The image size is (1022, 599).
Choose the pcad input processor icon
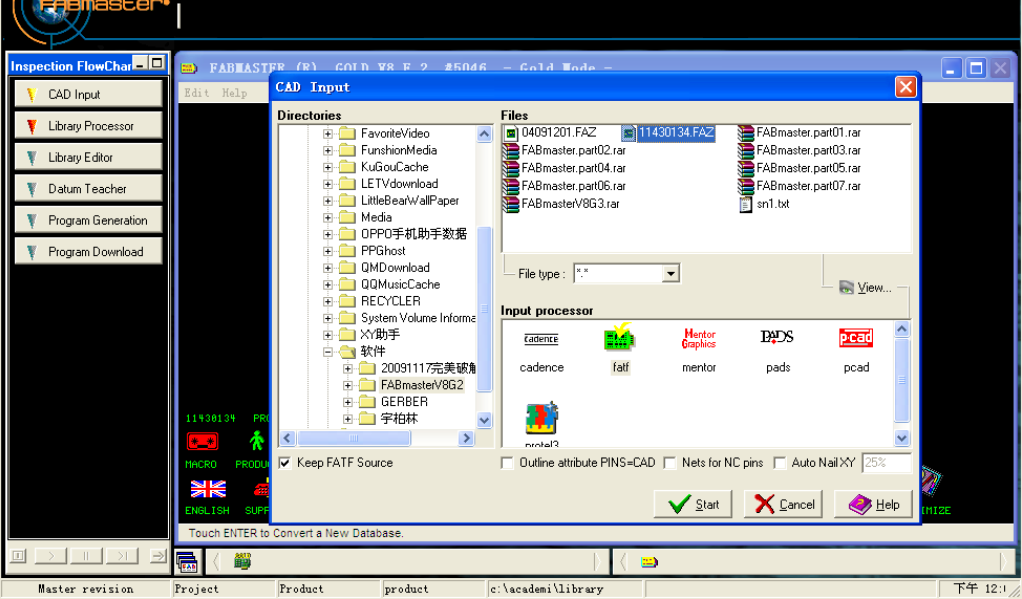pyautogui.click(x=856, y=338)
